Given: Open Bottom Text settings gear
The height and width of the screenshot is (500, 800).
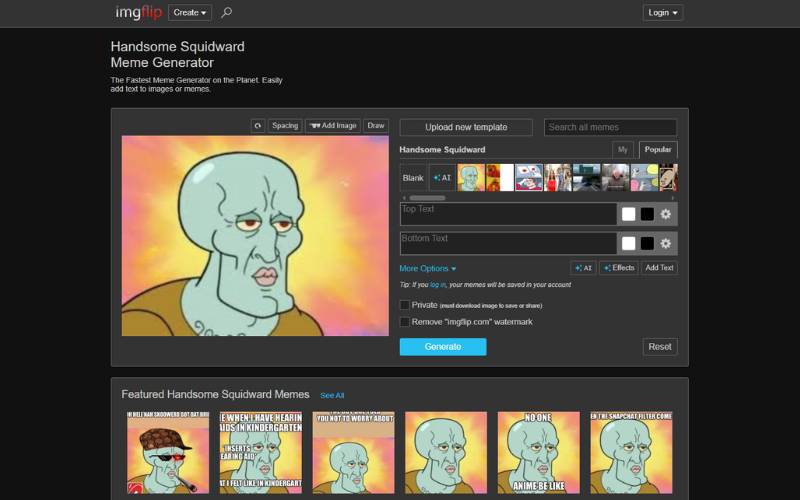Looking at the screenshot, I should (x=666, y=244).
